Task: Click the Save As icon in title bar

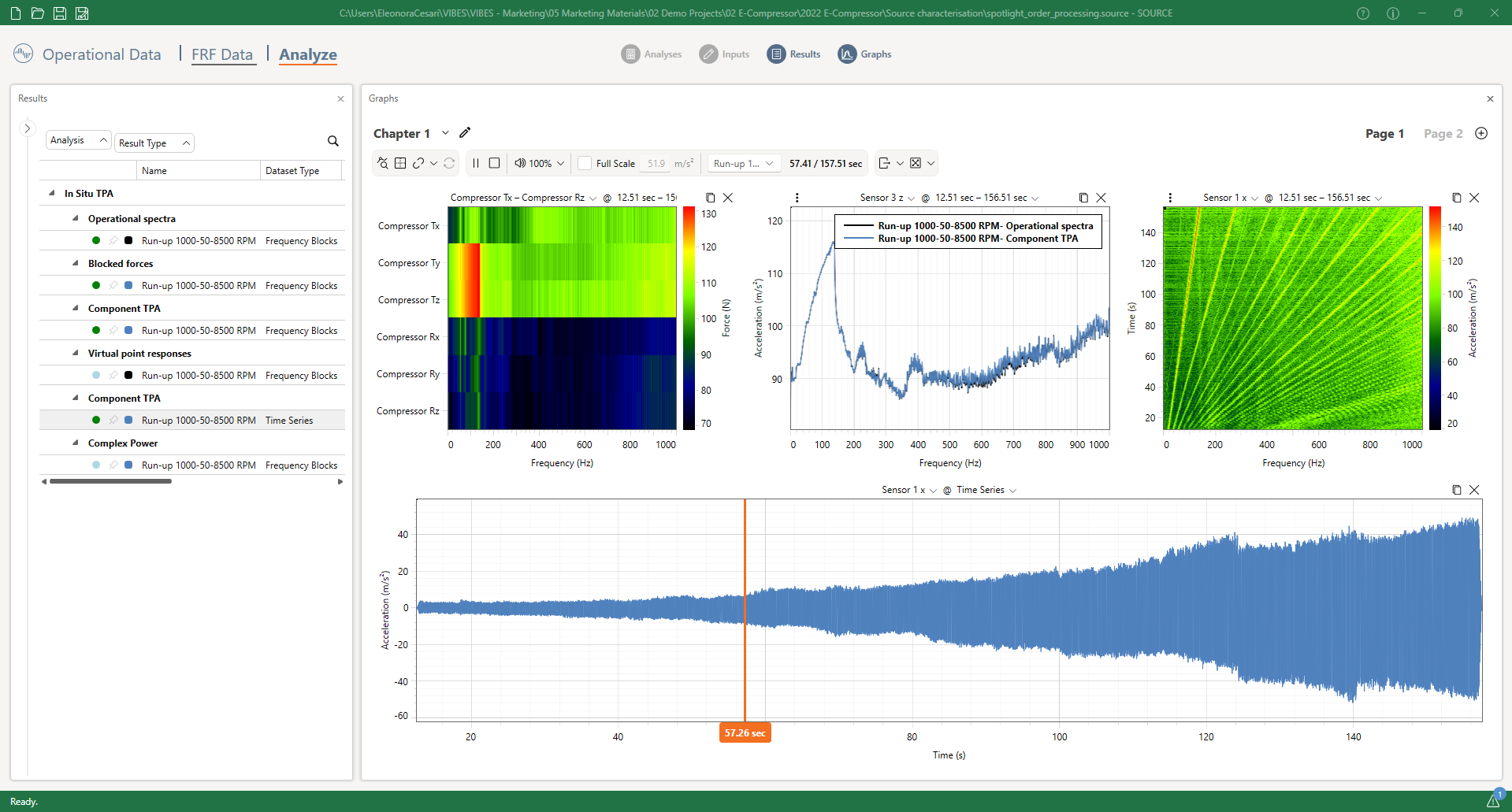Action: (82, 13)
